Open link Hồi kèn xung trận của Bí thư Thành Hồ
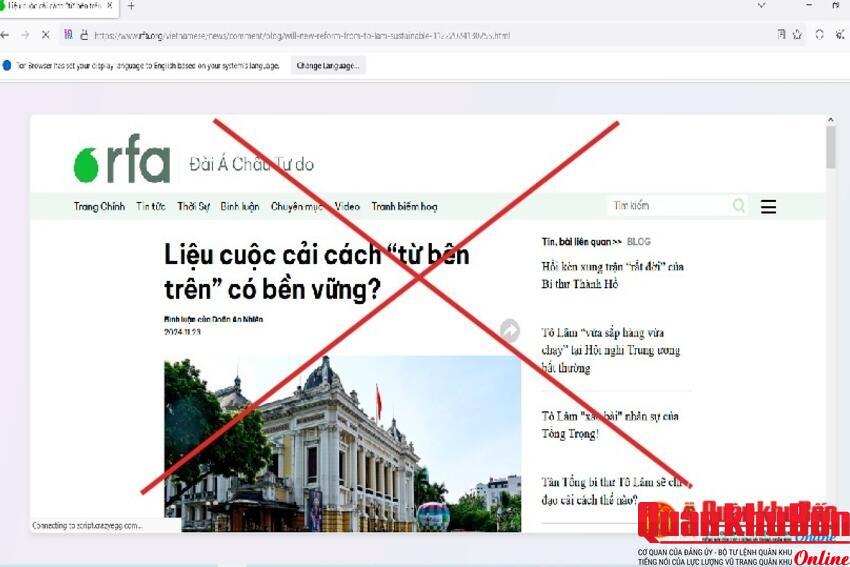The height and width of the screenshot is (567, 850). pyautogui.click(x=613, y=275)
